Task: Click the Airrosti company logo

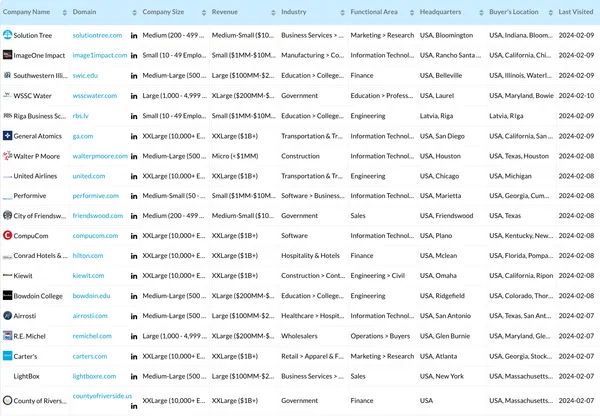Action: (x=7, y=316)
